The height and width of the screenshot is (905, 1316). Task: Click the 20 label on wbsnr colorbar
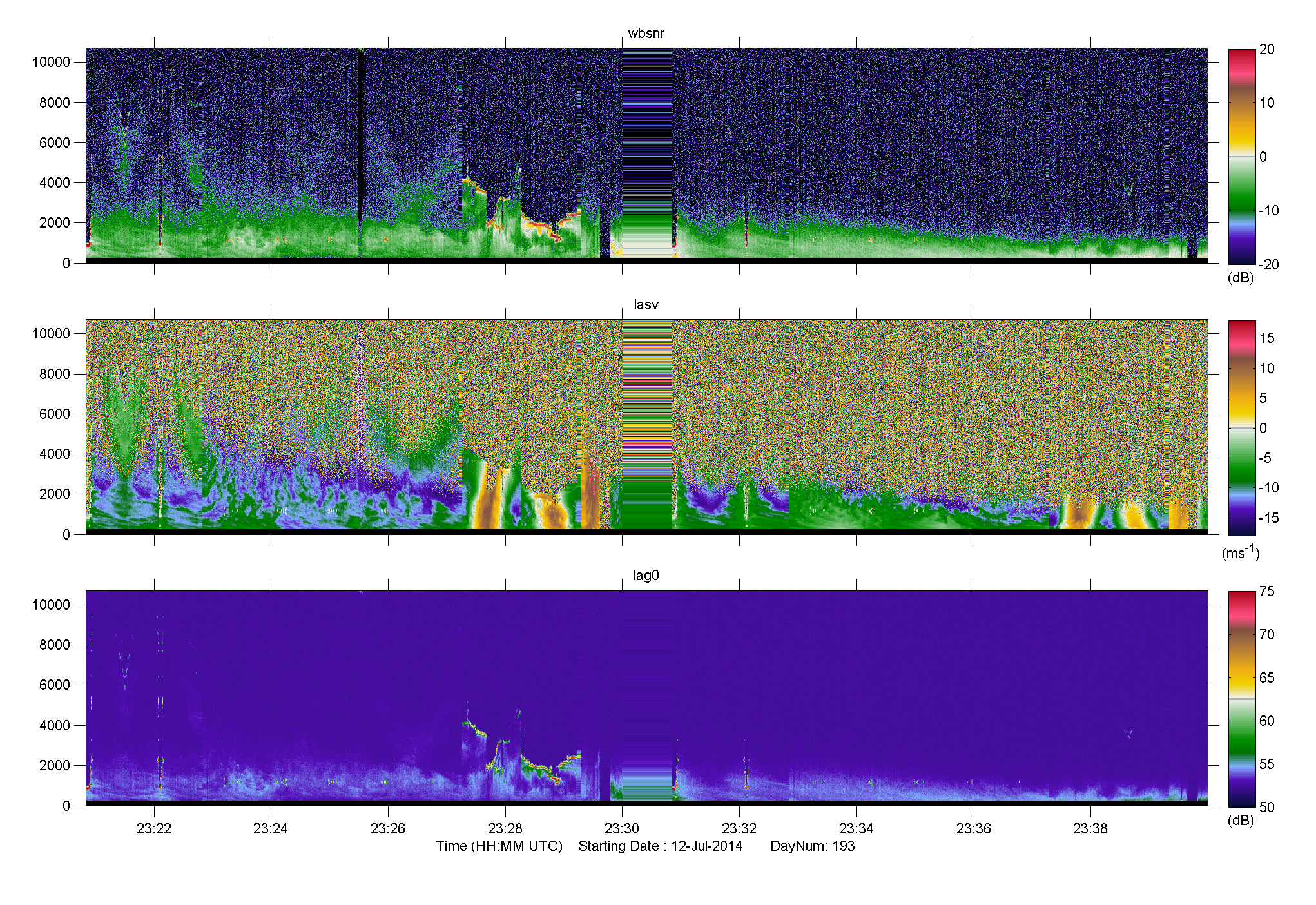click(1266, 50)
